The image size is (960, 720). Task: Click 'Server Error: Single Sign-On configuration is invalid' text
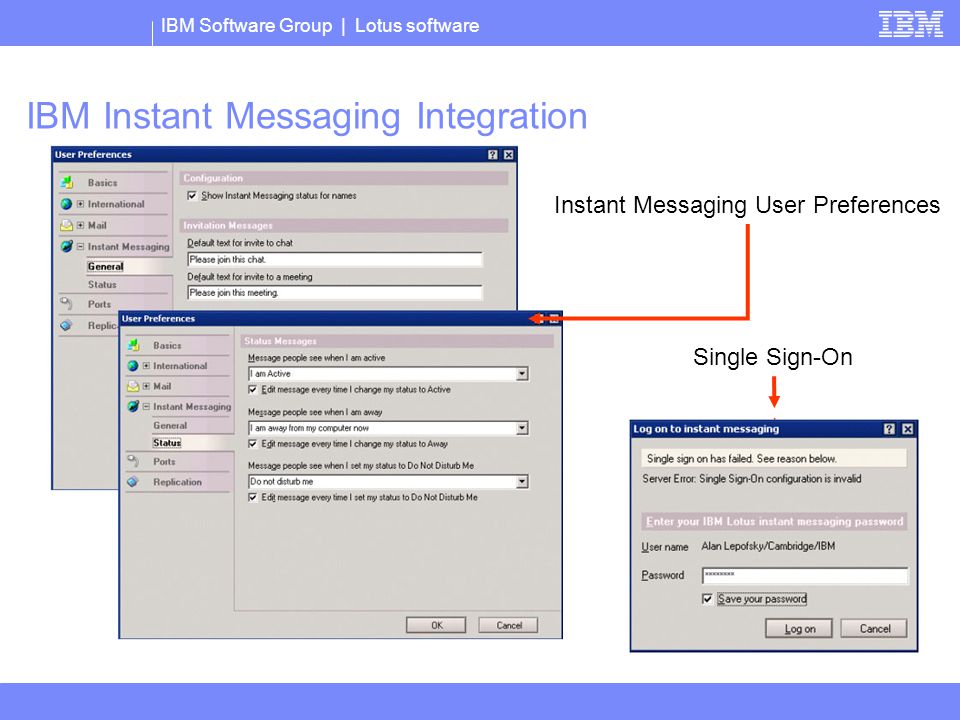(x=752, y=479)
